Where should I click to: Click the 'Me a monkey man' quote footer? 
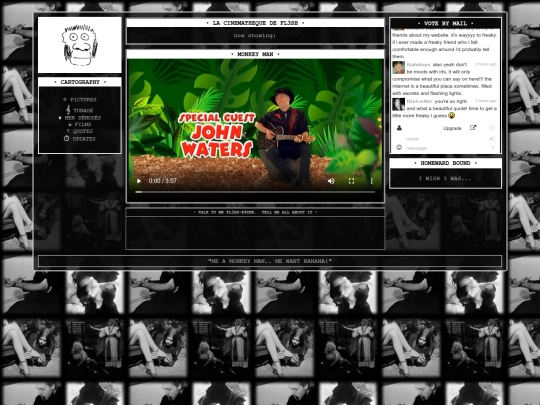(x=270, y=261)
